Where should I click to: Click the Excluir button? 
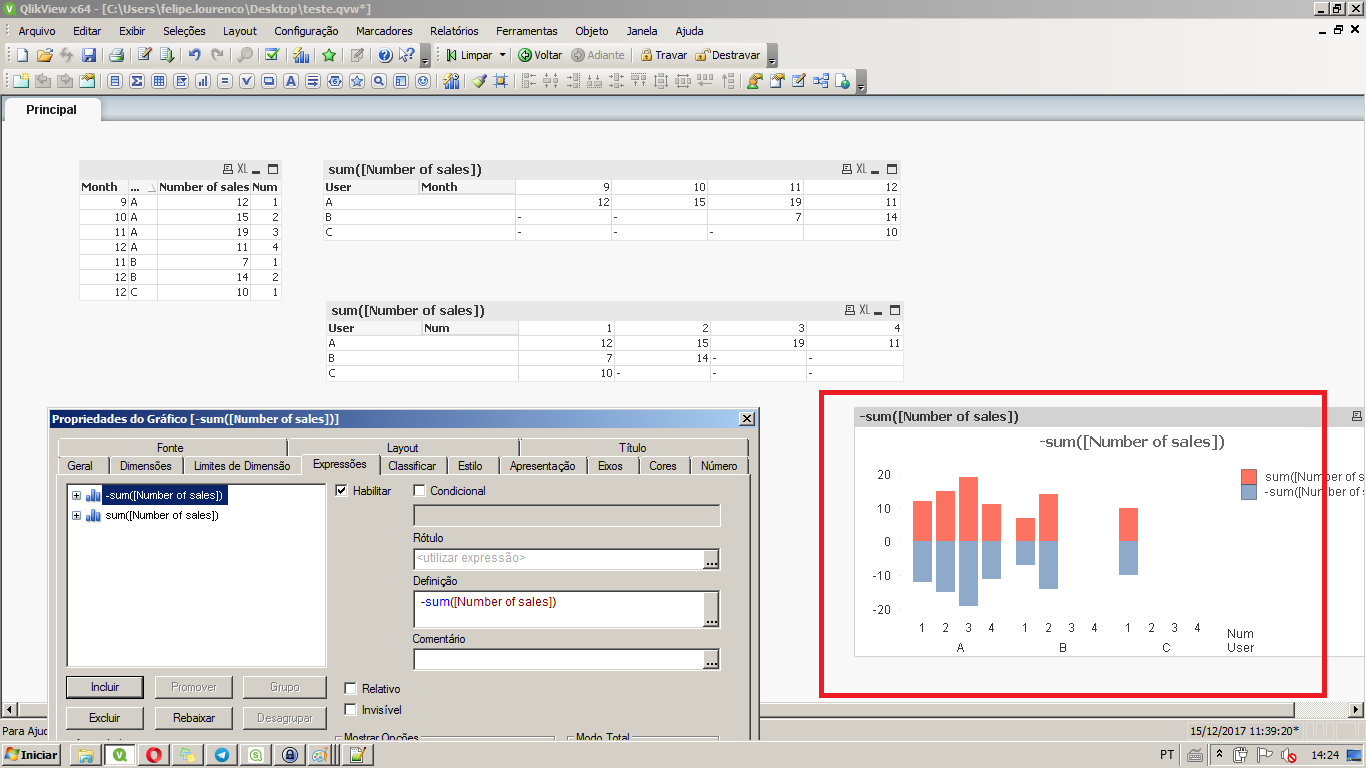click(x=105, y=718)
